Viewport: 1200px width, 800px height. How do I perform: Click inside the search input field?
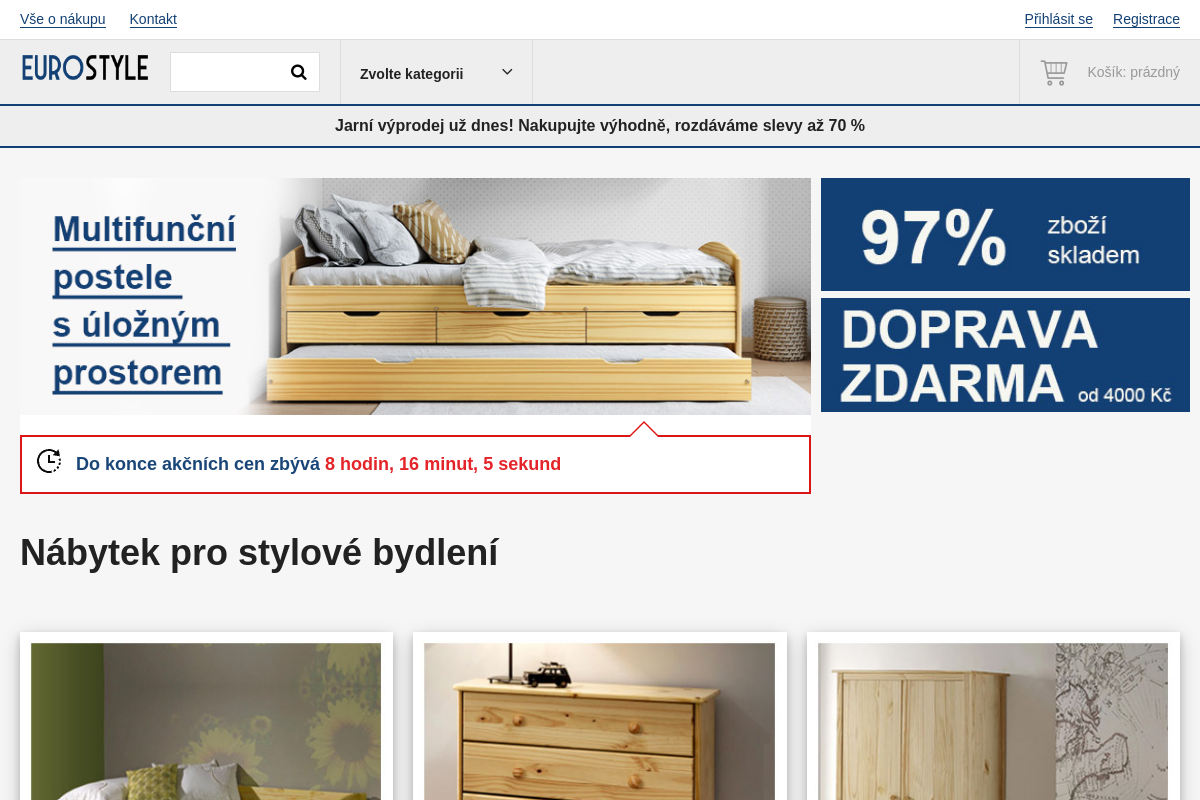(228, 71)
